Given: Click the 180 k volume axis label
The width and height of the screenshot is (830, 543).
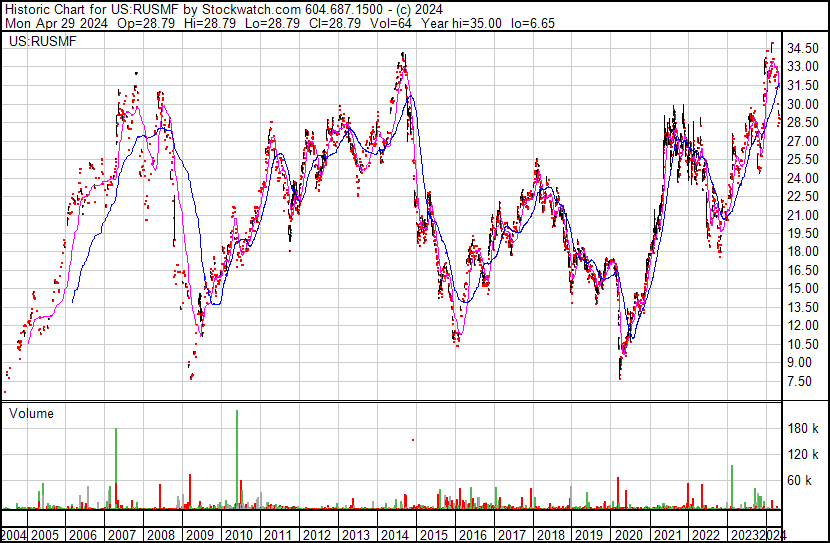Looking at the screenshot, I should click(x=804, y=428).
